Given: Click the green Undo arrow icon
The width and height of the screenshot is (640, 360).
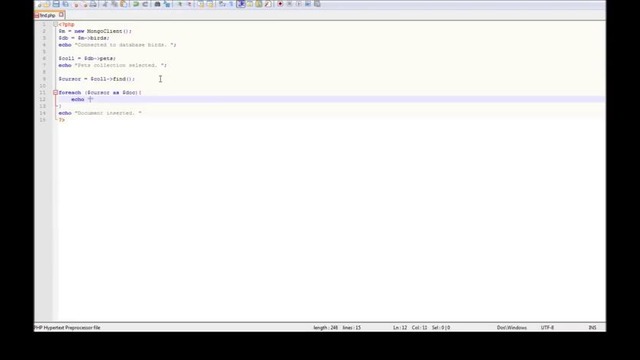Looking at the screenshot, I should (136, 4).
